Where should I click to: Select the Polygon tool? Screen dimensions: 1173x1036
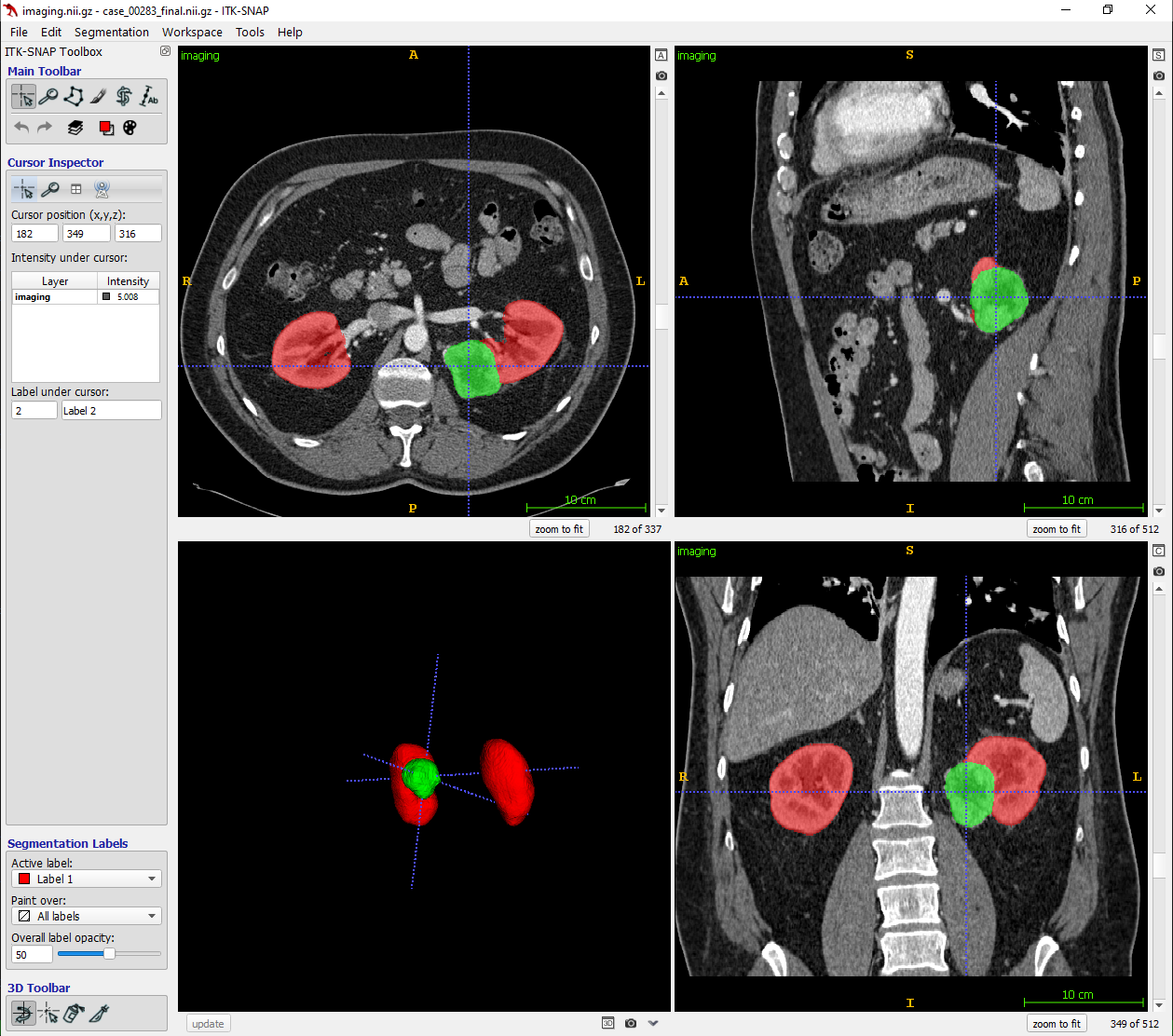click(74, 96)
